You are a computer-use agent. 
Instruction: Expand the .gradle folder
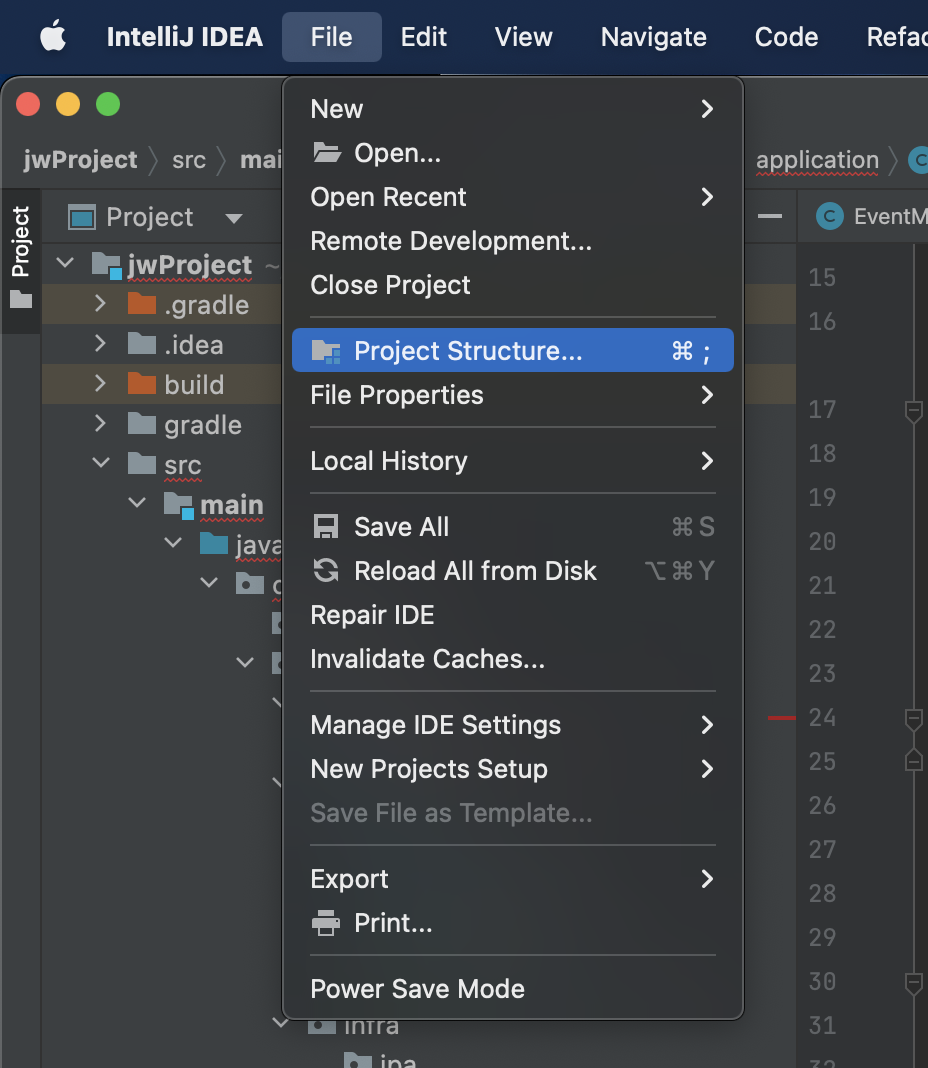point(100,304)
